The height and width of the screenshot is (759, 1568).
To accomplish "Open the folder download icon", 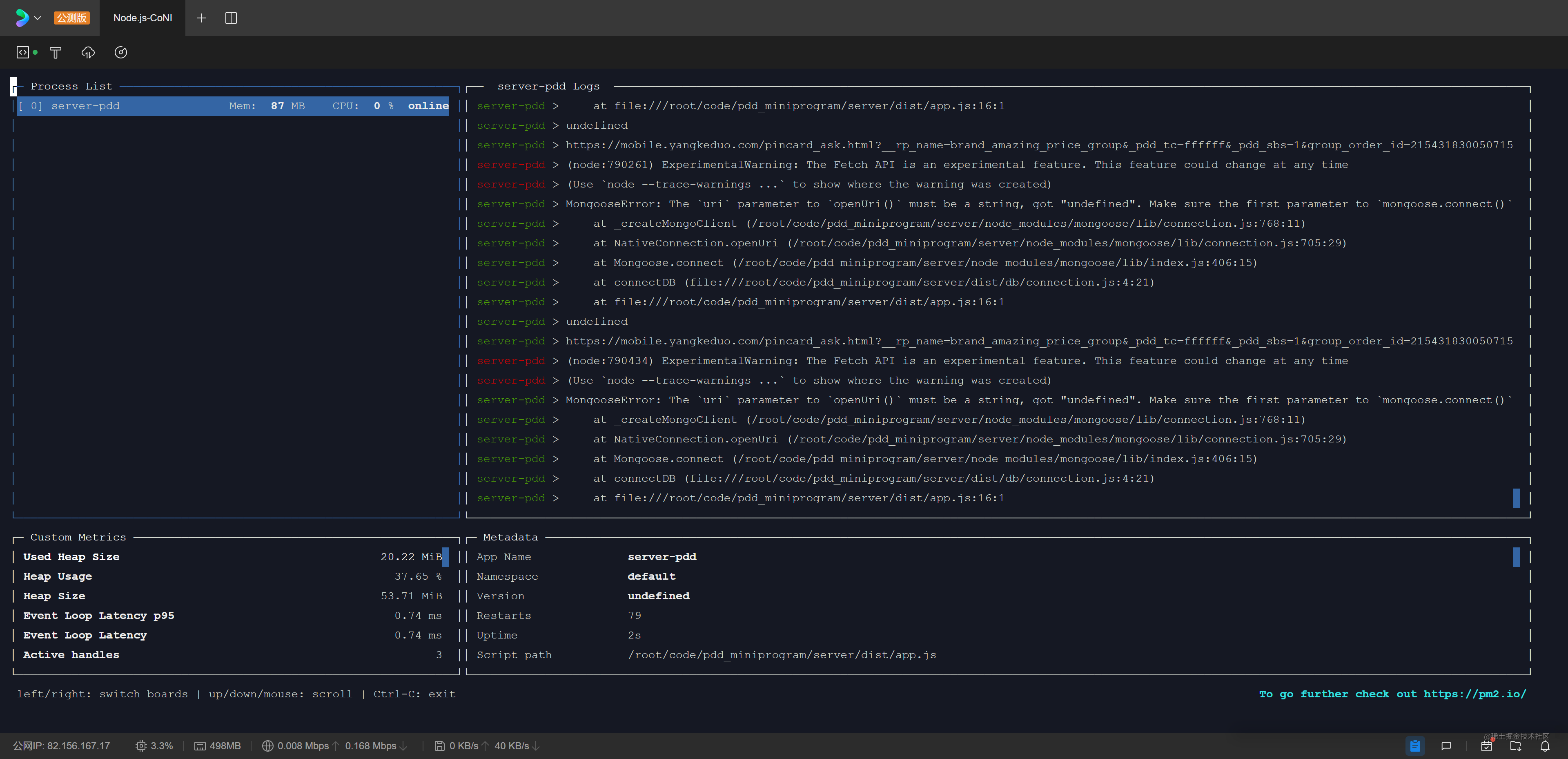I will point(1516,746).
